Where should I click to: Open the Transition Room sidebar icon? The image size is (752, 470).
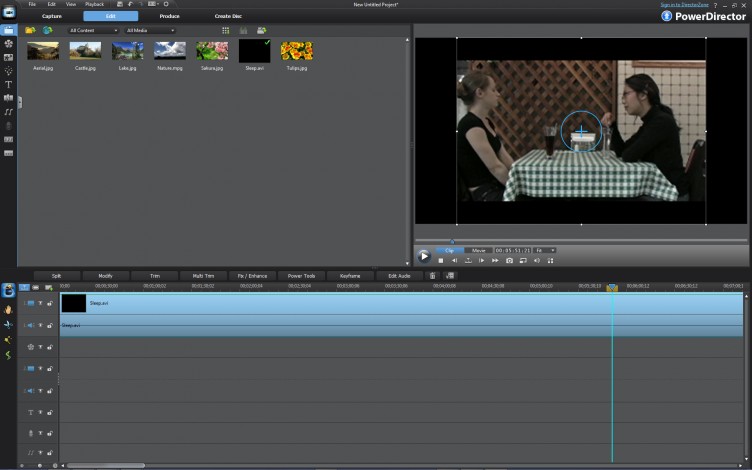coord(8,98)
